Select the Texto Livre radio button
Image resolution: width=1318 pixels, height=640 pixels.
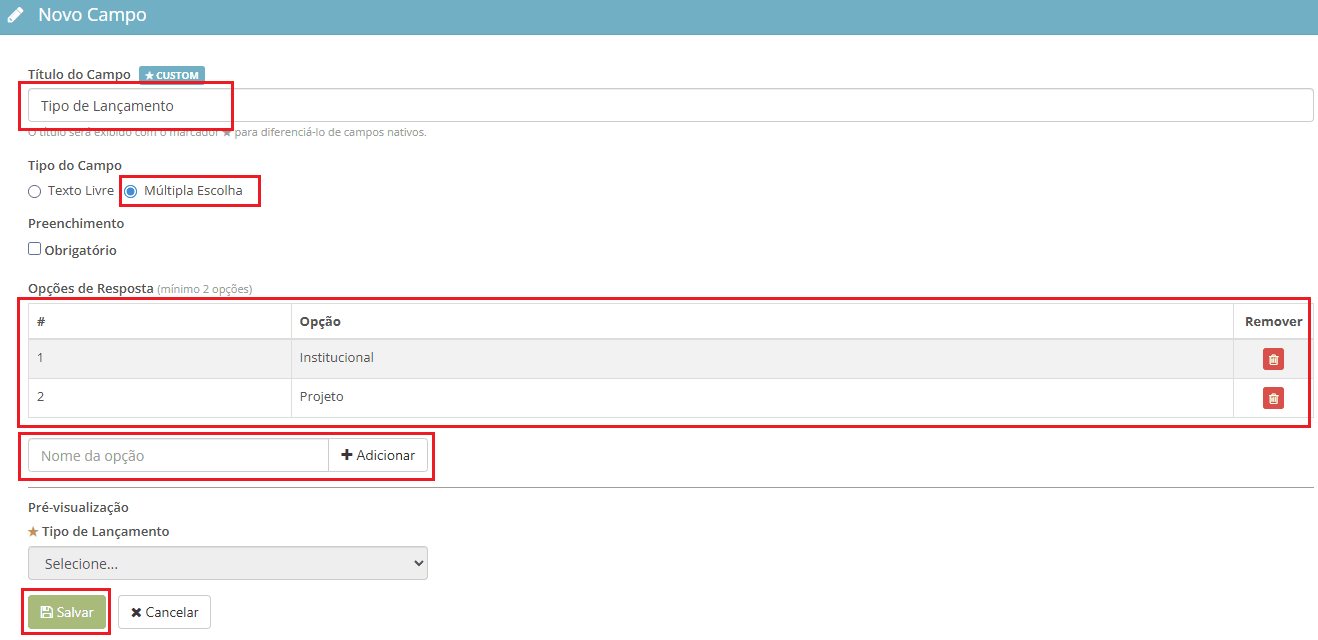pyautogui.click(x=34, y=191)
